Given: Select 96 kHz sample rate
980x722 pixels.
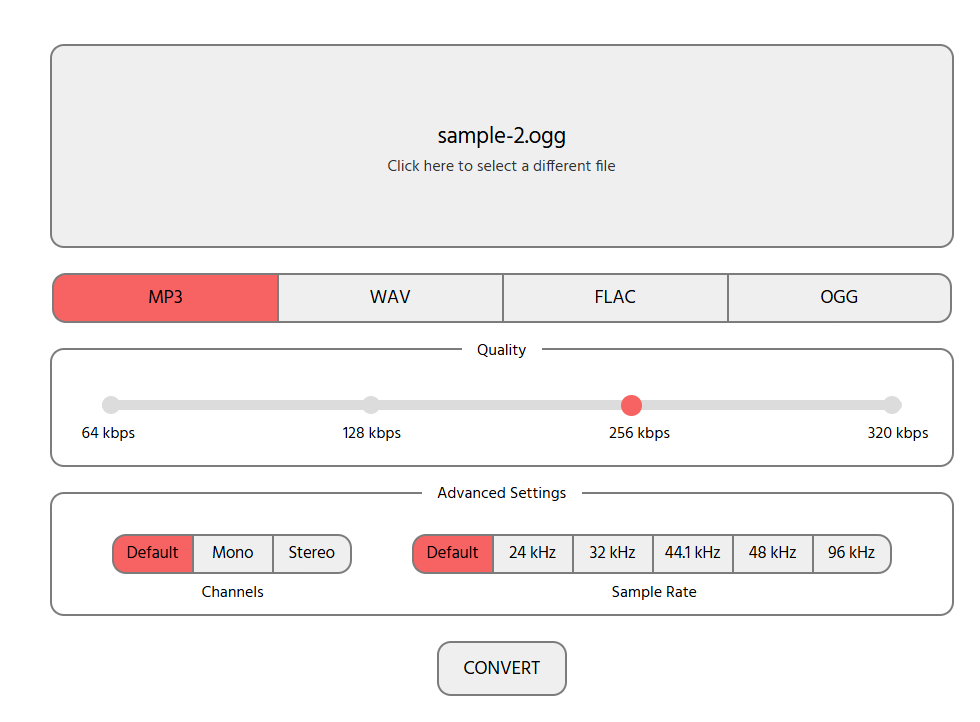Looking at the screenshot, I should pos(851,553).
